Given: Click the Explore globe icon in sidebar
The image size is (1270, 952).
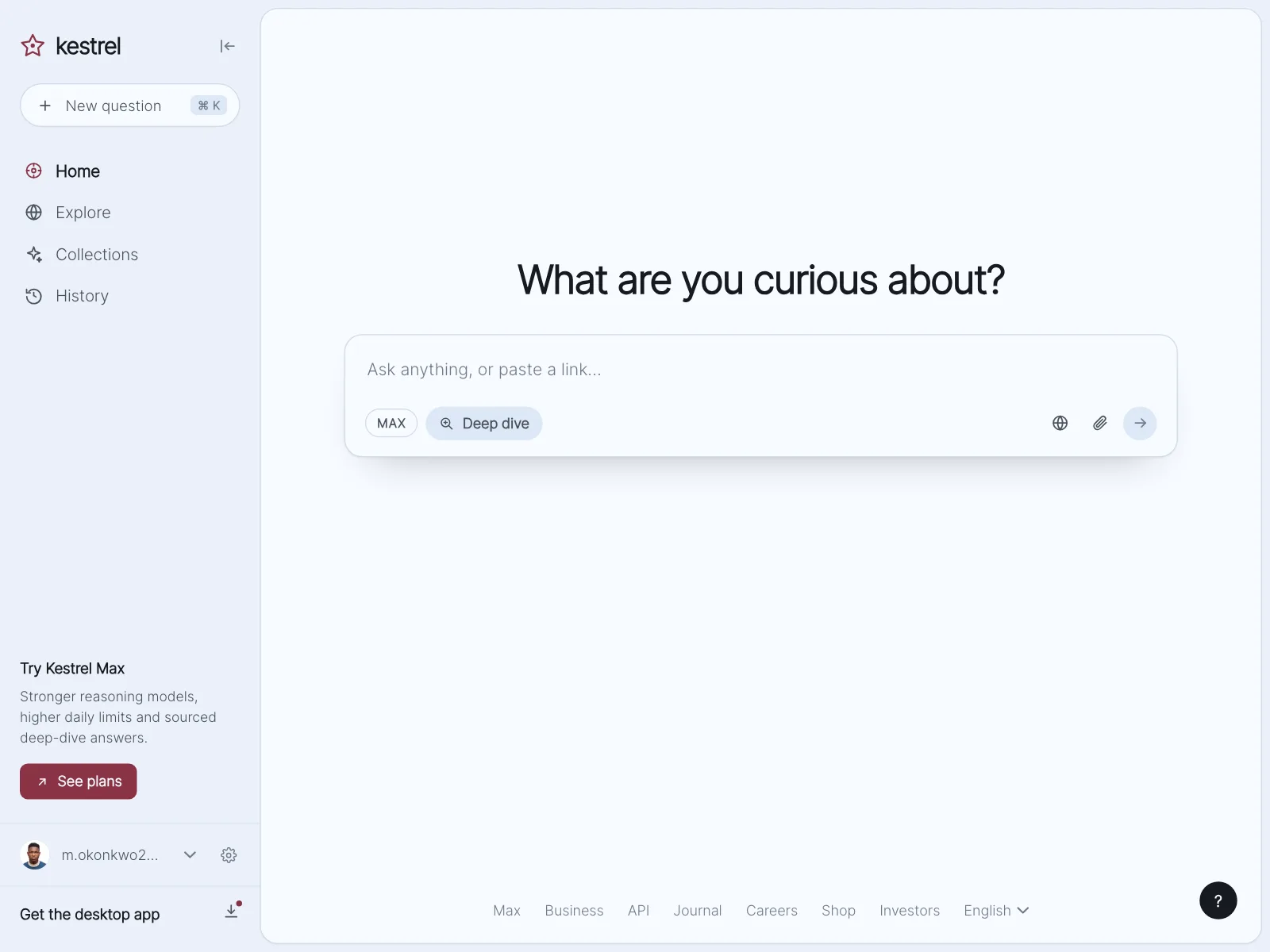Looking at the screenshot, I should (x=33, y=213).
